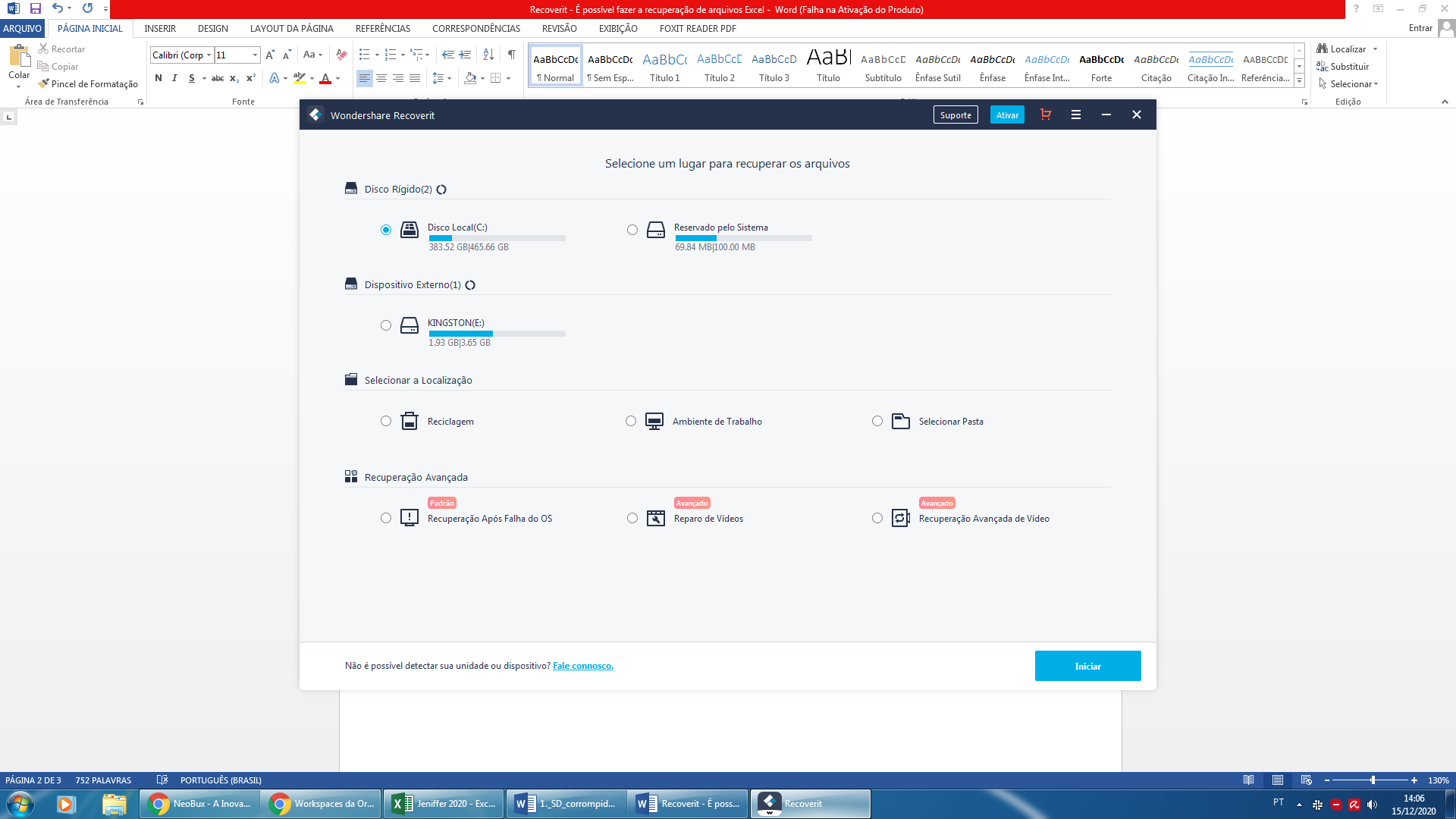This screenshot has height=819, width=1456.
Task: Click the text highlight color swatch
Action: (x=300, y=78)
